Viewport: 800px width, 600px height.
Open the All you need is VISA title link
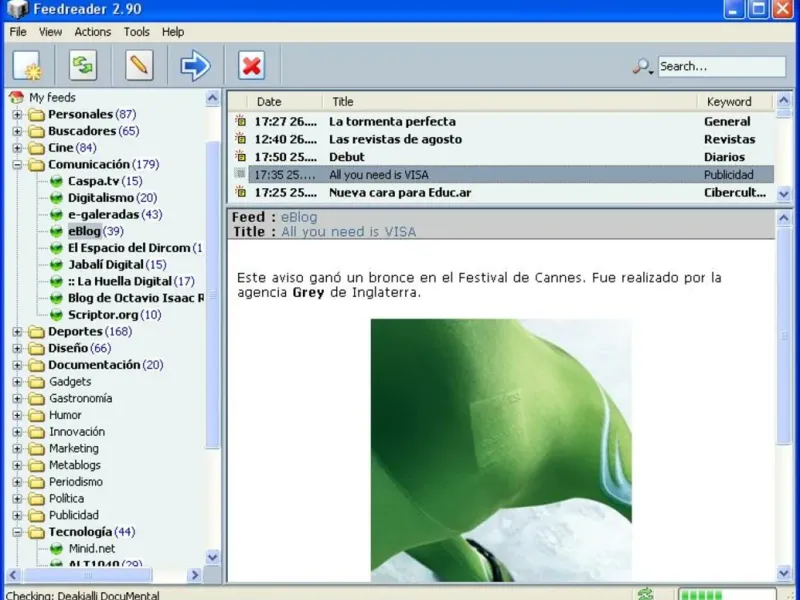348,232
